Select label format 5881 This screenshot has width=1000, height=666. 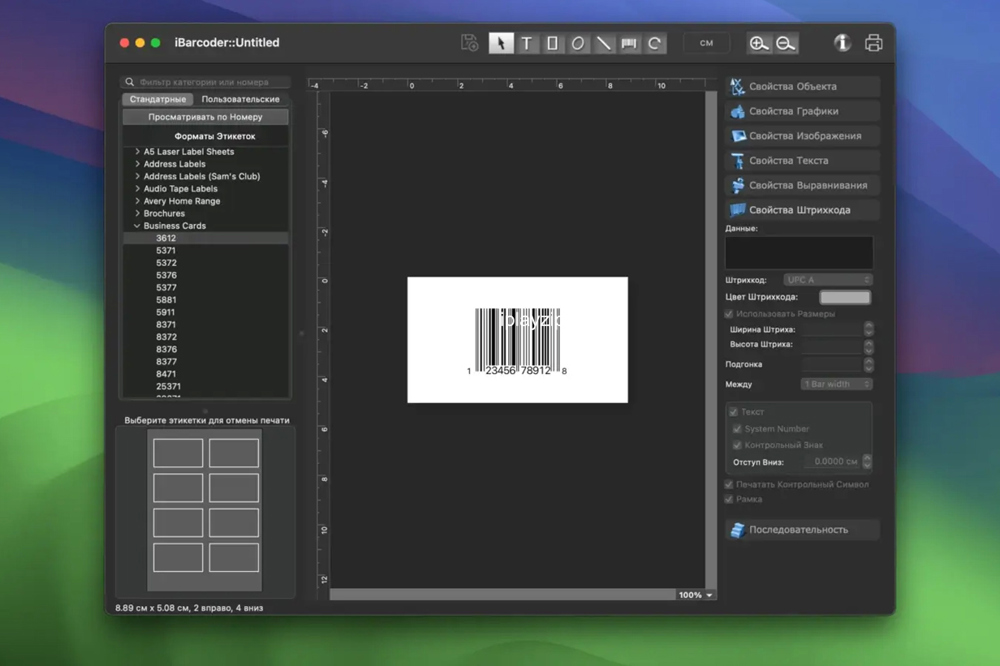coord(205,300)
